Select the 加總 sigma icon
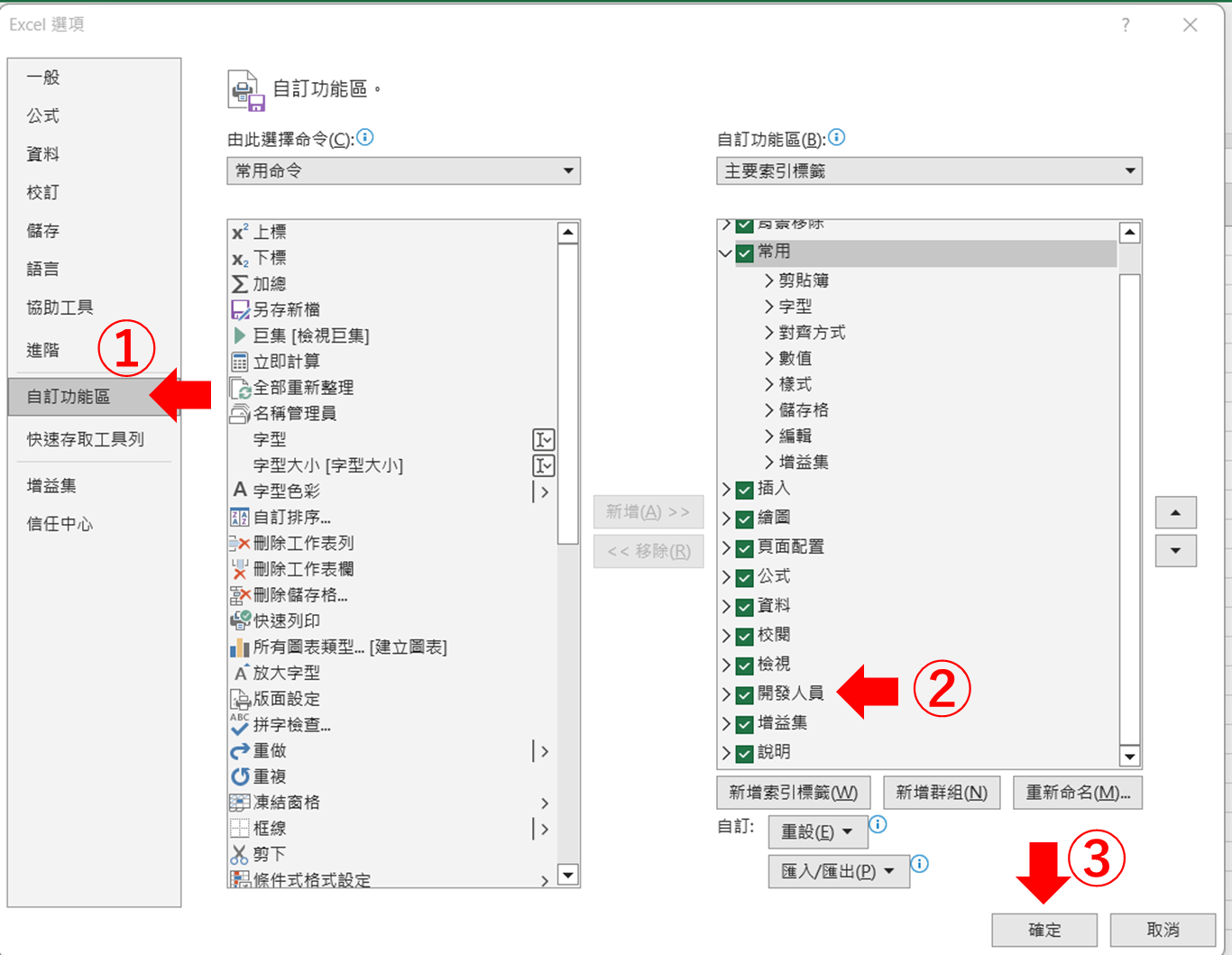 [x=240, y=284]
